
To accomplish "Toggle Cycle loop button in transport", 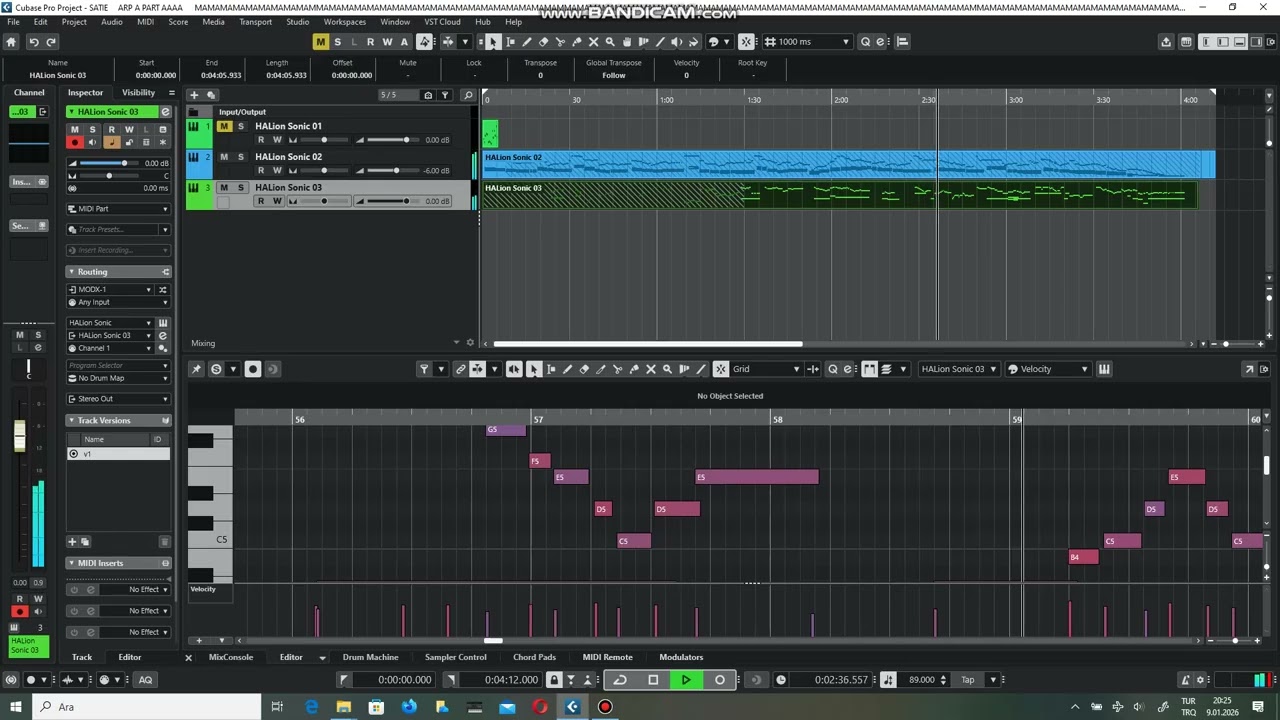I will 620,680.
